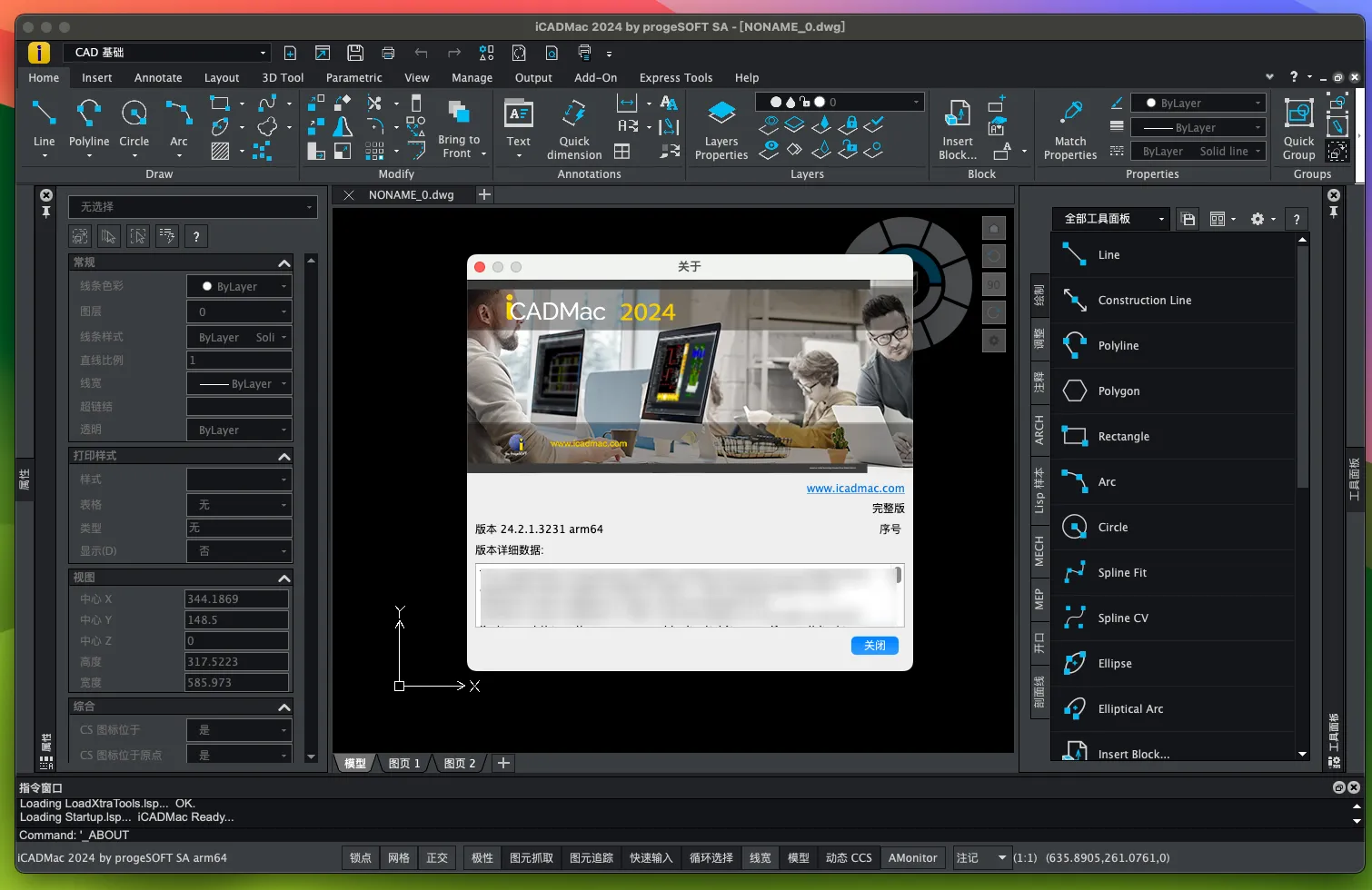This screenshot has height=890, width=1372.
Task: Click the AMonitor status bar button
Action: pos(913,858)
